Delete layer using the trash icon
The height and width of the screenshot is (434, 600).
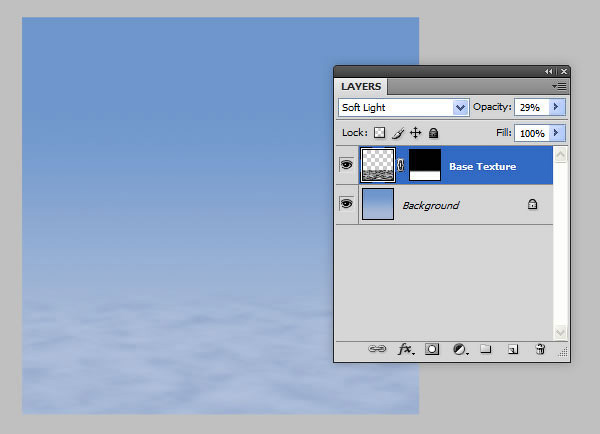pos(540,349)
